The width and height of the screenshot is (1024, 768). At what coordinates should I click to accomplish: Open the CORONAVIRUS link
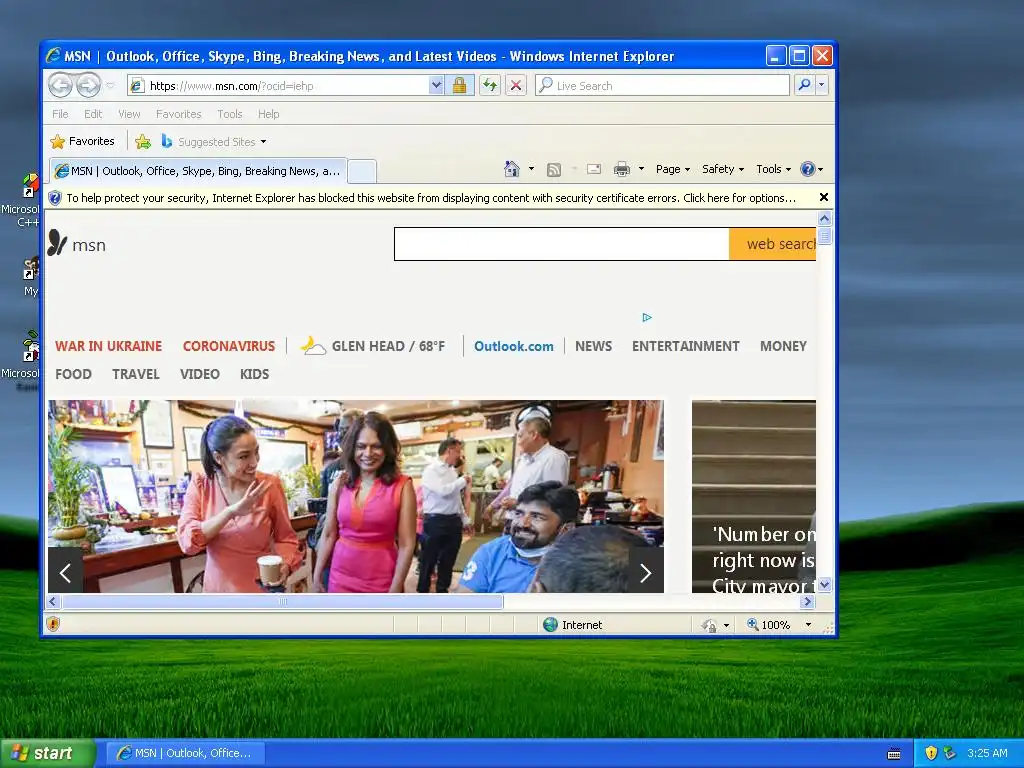[229, 346]
